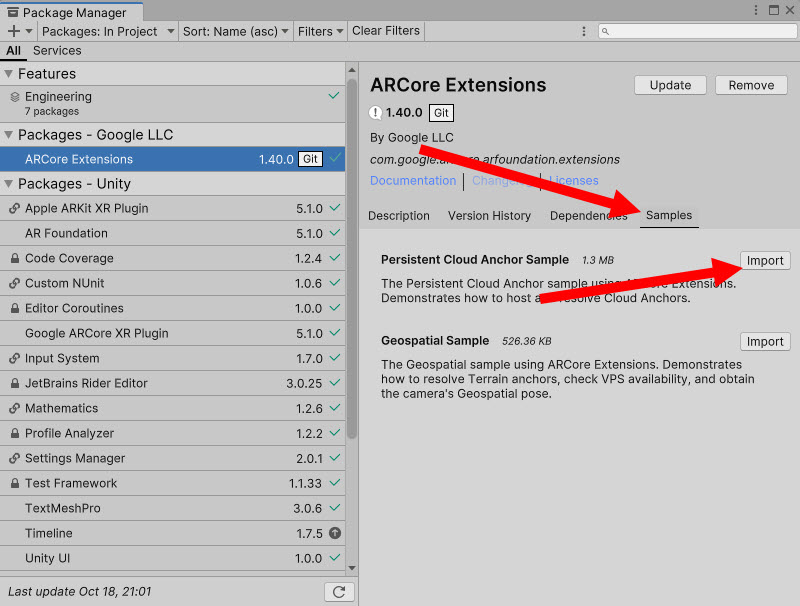800x606 pixels.
Task: Import the Geospatial Sample
Action: 765,342
